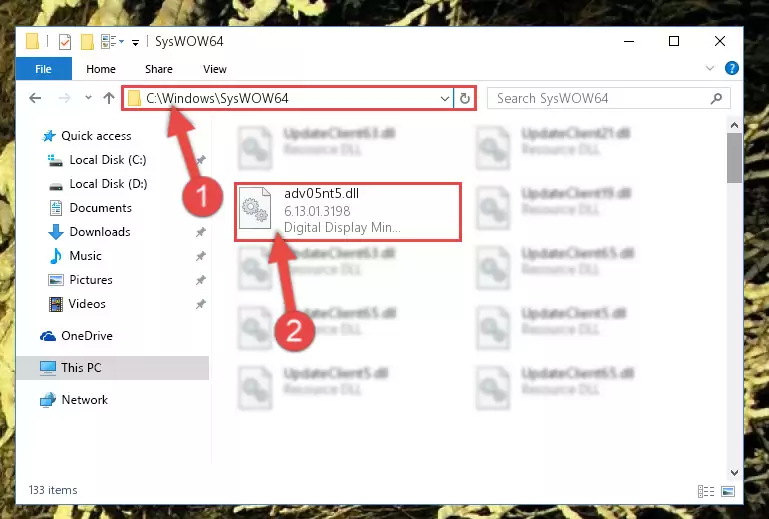Click the pin icon beside Downloads
Viewport: 769px width, 519px height.
pos(201,232)
